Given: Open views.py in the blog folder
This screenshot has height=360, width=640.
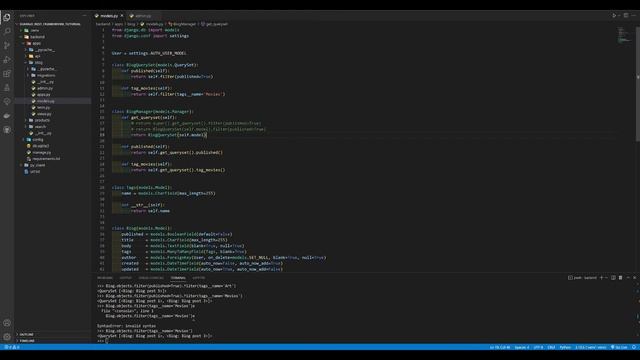Looking at the screenshot, I should tap(43, 114).
